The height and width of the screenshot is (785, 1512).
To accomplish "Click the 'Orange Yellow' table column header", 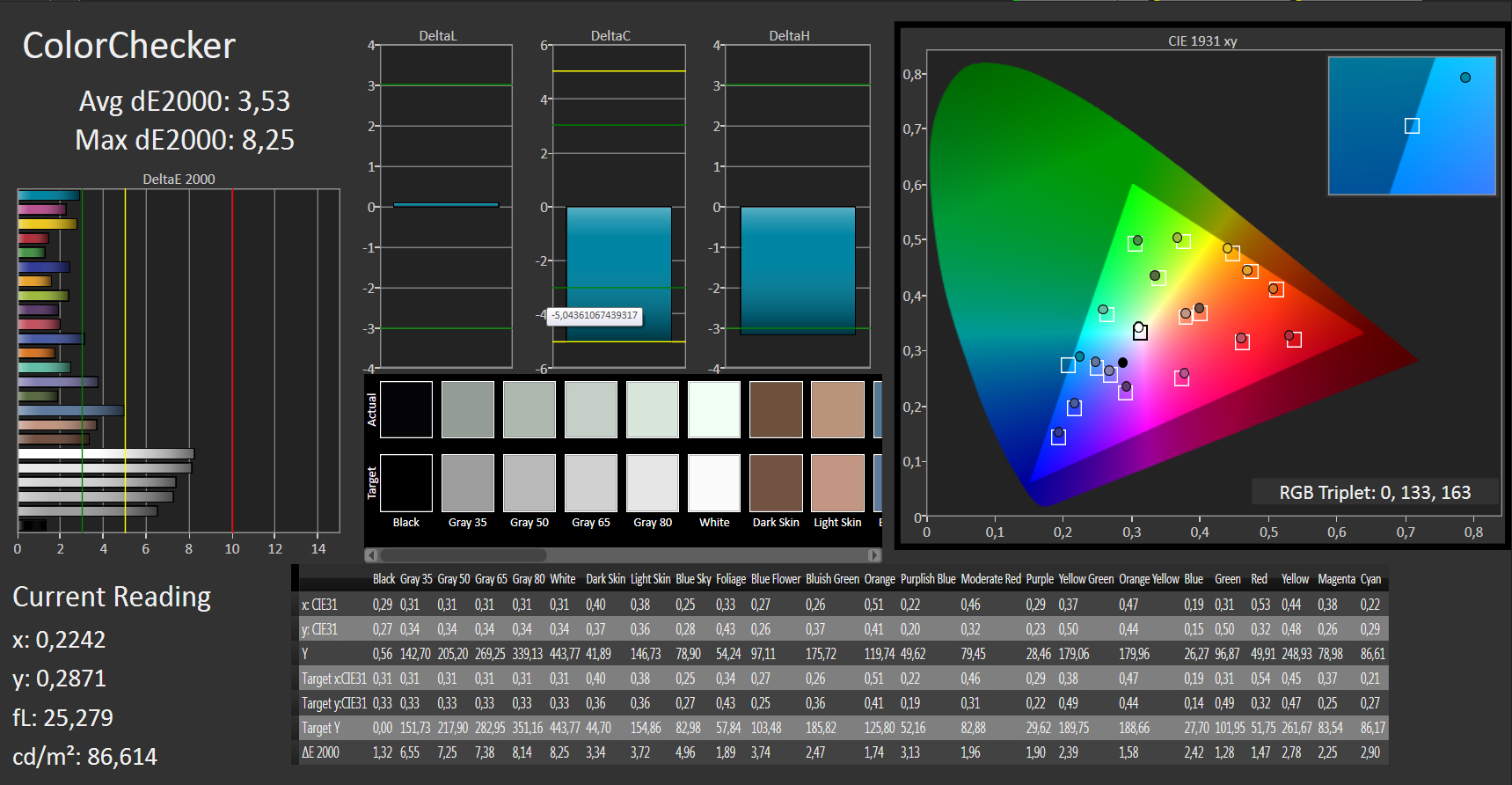I will [1149, 579].
